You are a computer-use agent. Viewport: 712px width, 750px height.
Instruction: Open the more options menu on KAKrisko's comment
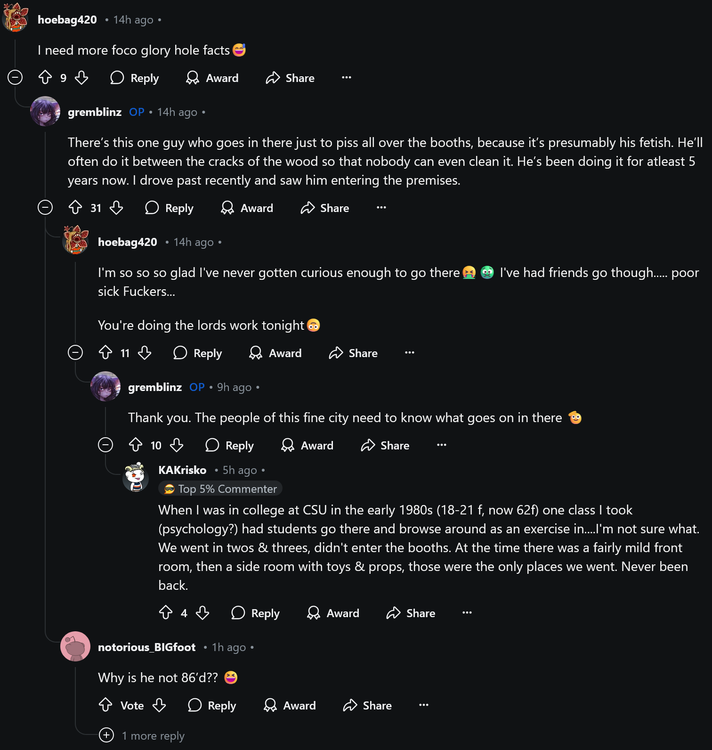click(467, 613)
